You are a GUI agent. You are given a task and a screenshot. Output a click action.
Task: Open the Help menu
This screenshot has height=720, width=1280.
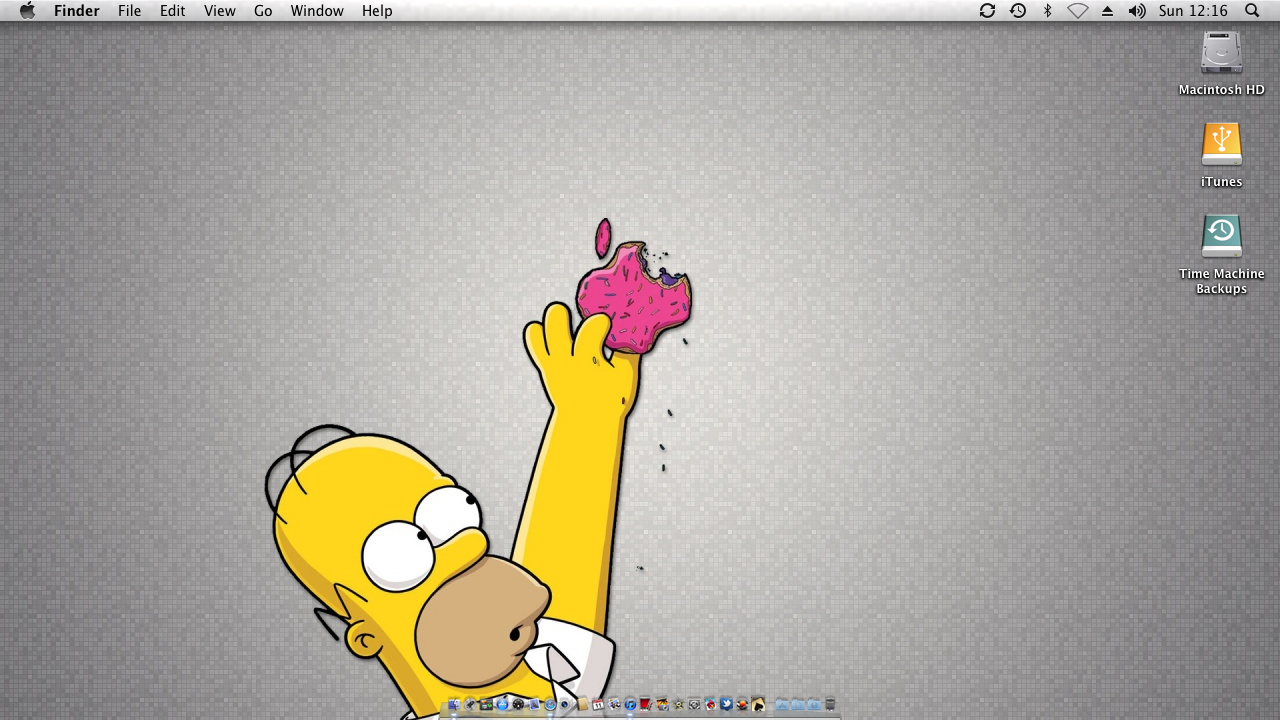coord(377,11)
